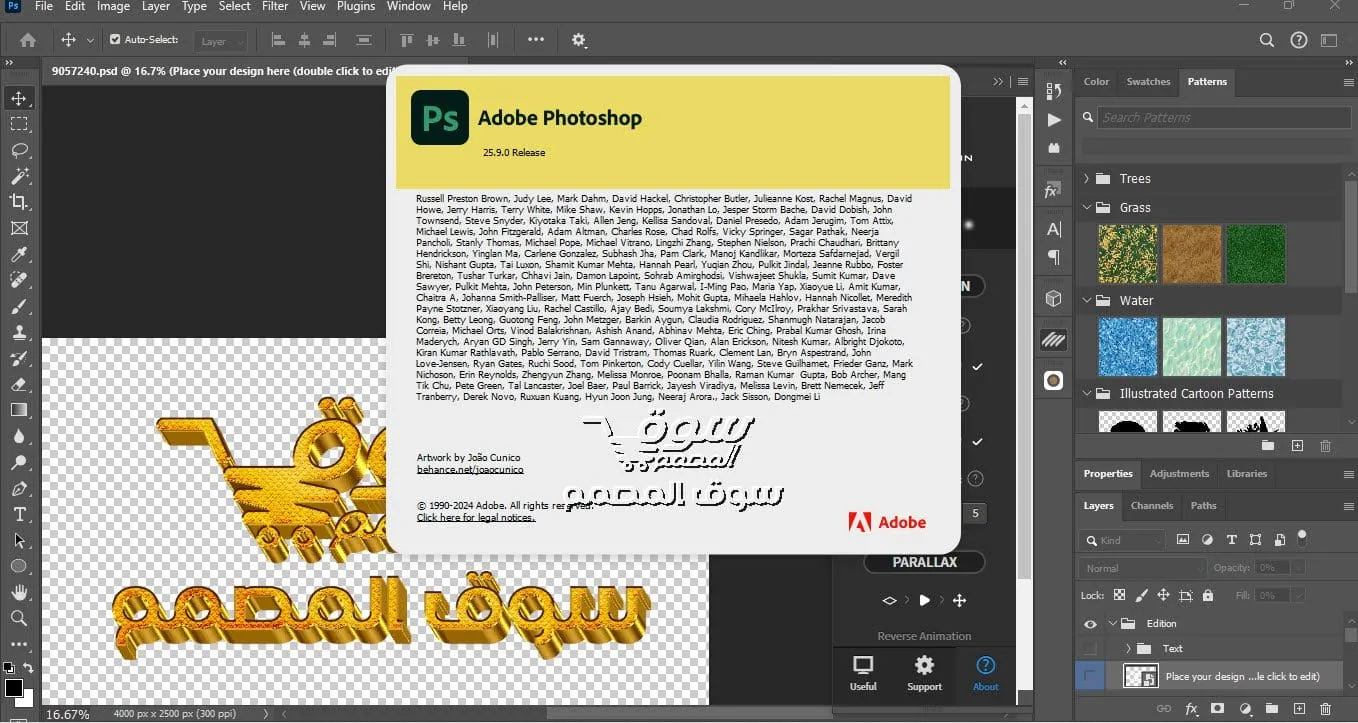1358x723 pixels.
Task: Collapse the Water pattern folder
Action: click(x=1087, y=300)
